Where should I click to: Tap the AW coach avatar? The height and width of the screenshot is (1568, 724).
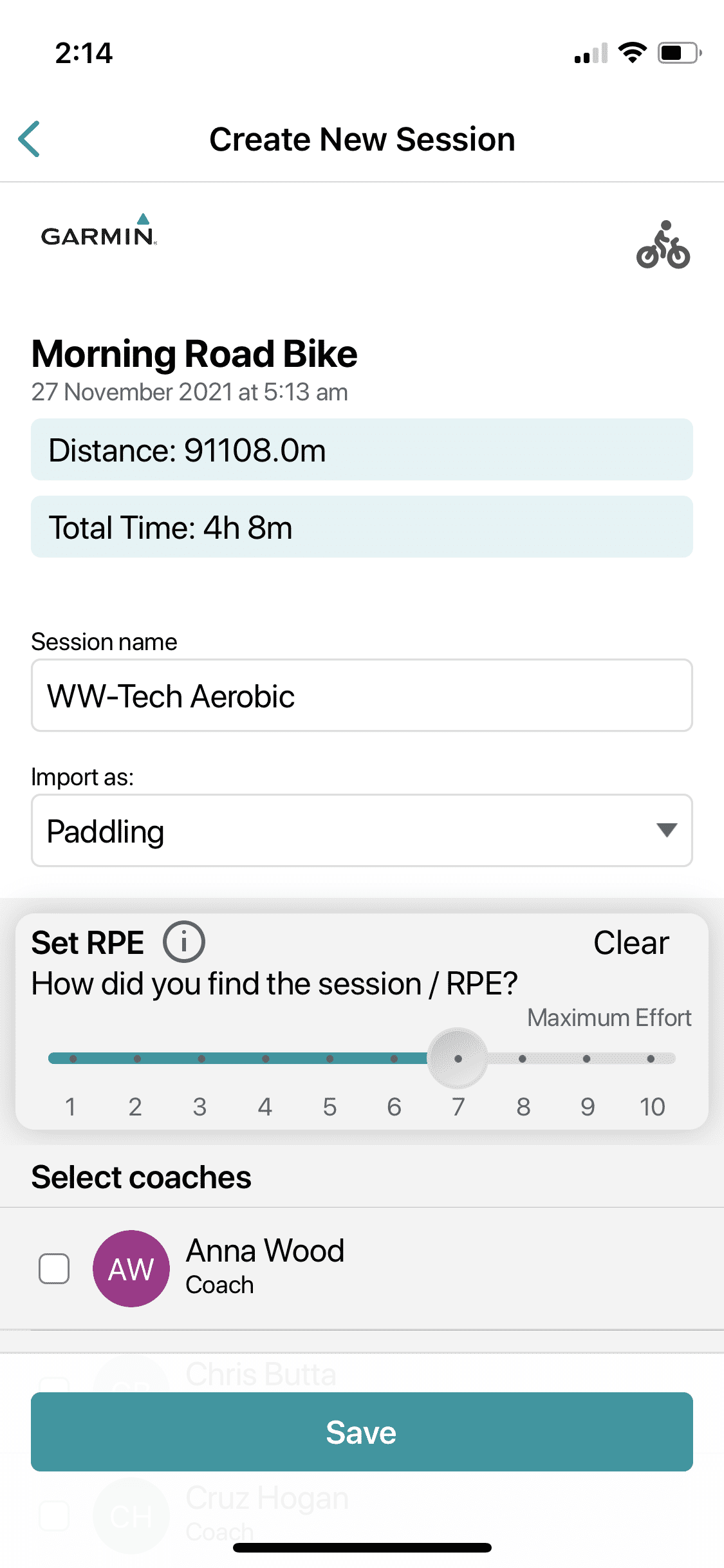click(131, 1269)
